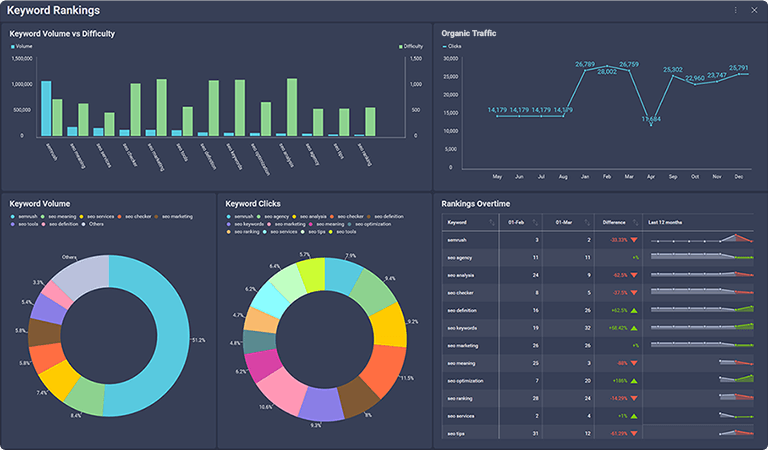The width and height of the screenshot is (768, 450).
Task: Click the -61.29% difference value
Action: pos(619,434)
